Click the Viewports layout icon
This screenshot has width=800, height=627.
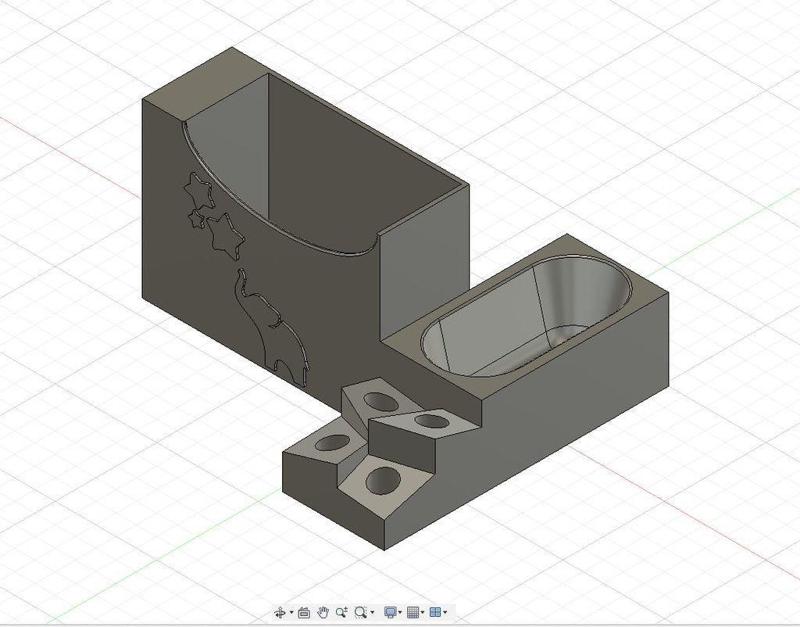435,612
